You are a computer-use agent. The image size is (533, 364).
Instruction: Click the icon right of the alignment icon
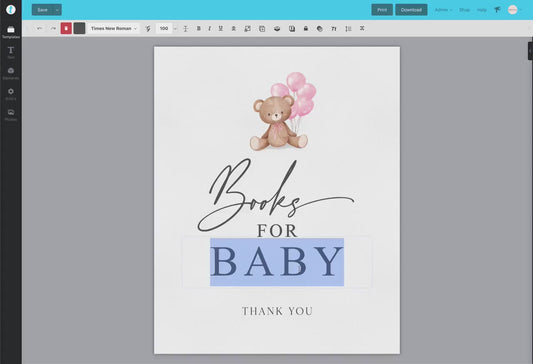pyautogui.click(x=247, y=29)
